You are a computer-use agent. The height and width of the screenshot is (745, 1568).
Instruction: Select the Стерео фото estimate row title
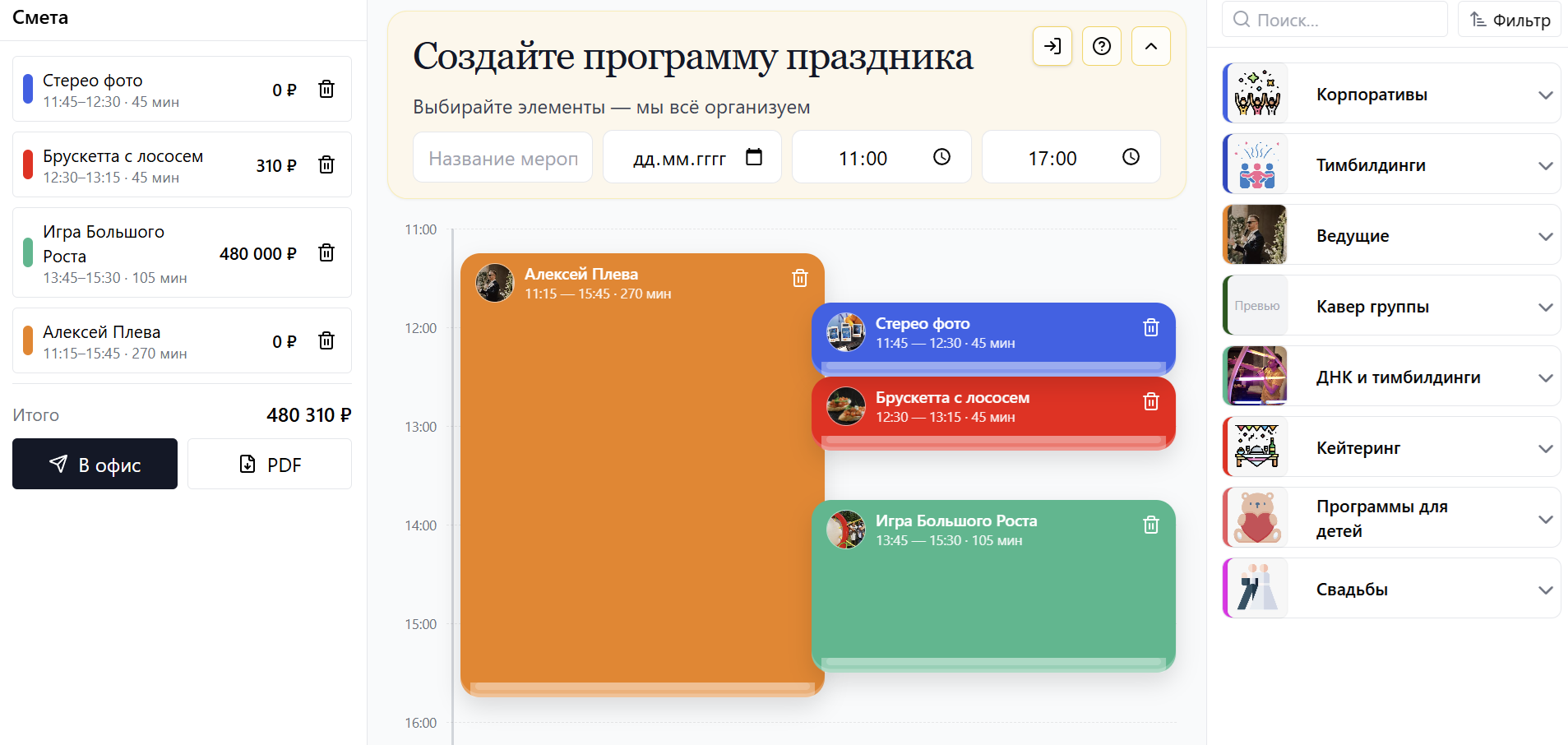point(93,81)
